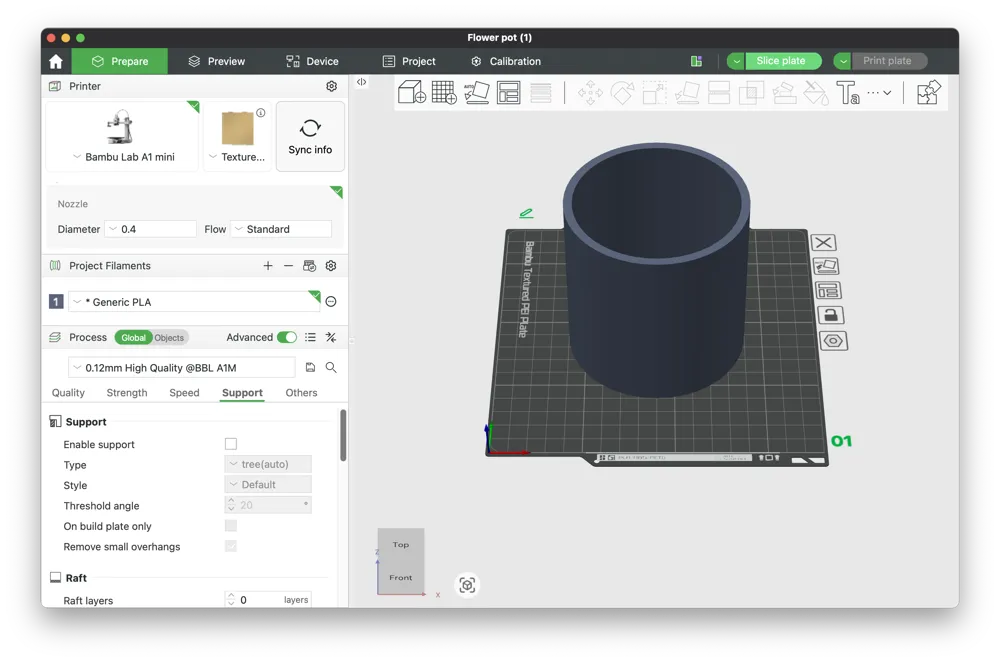Open the Speed settings tab
The image size is (1000, 662).
tap(184, 393)
